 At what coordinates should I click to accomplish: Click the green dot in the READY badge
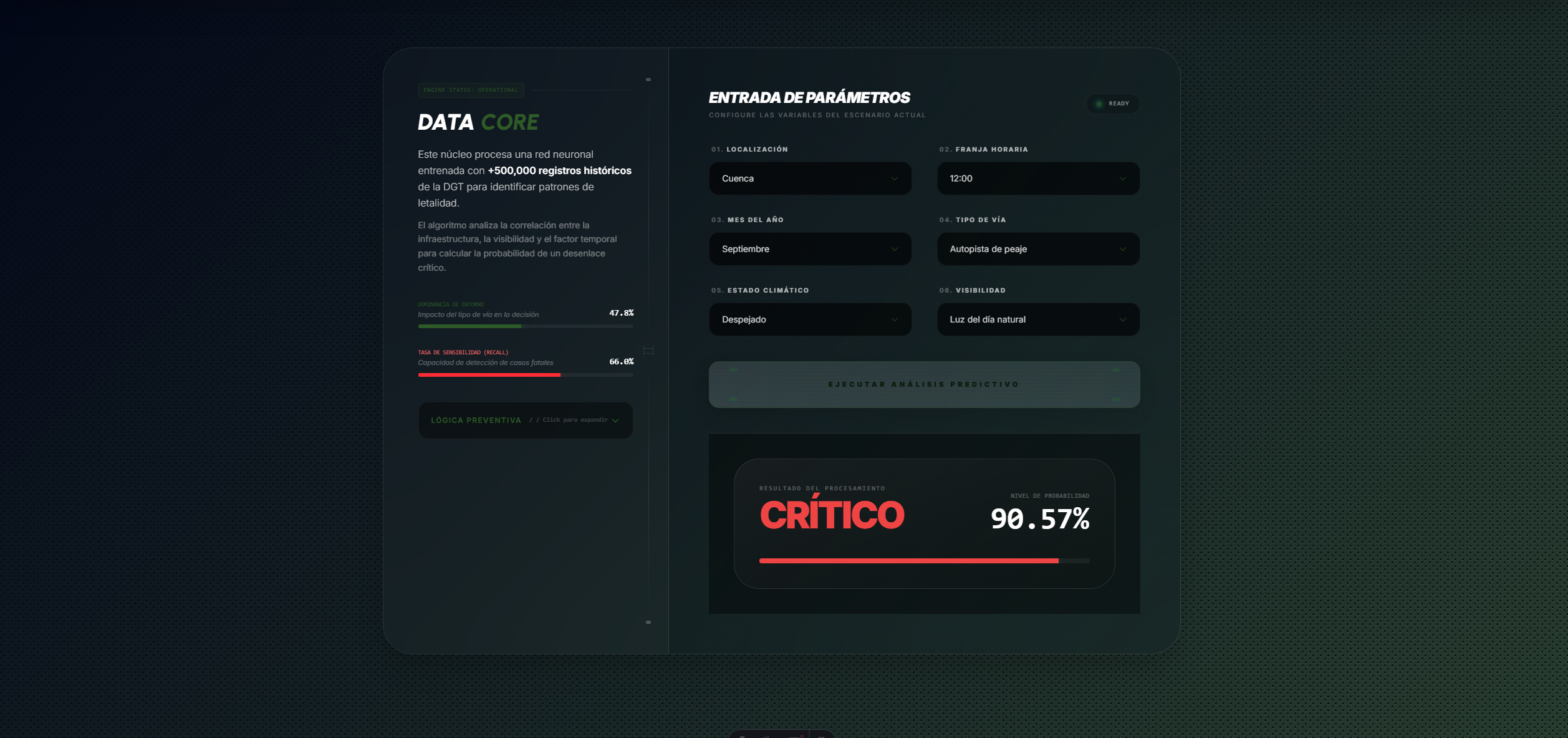(x=1099, y=104)
